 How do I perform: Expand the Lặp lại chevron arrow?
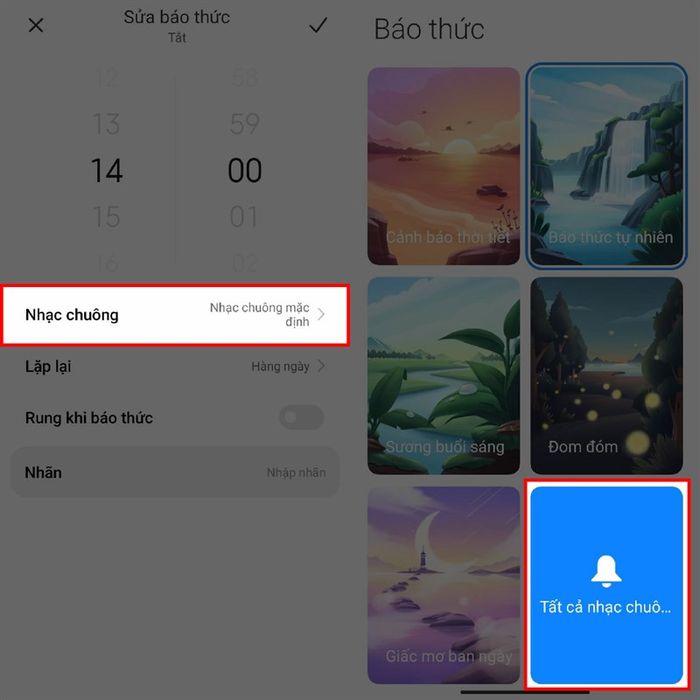[x=321, y=367]
